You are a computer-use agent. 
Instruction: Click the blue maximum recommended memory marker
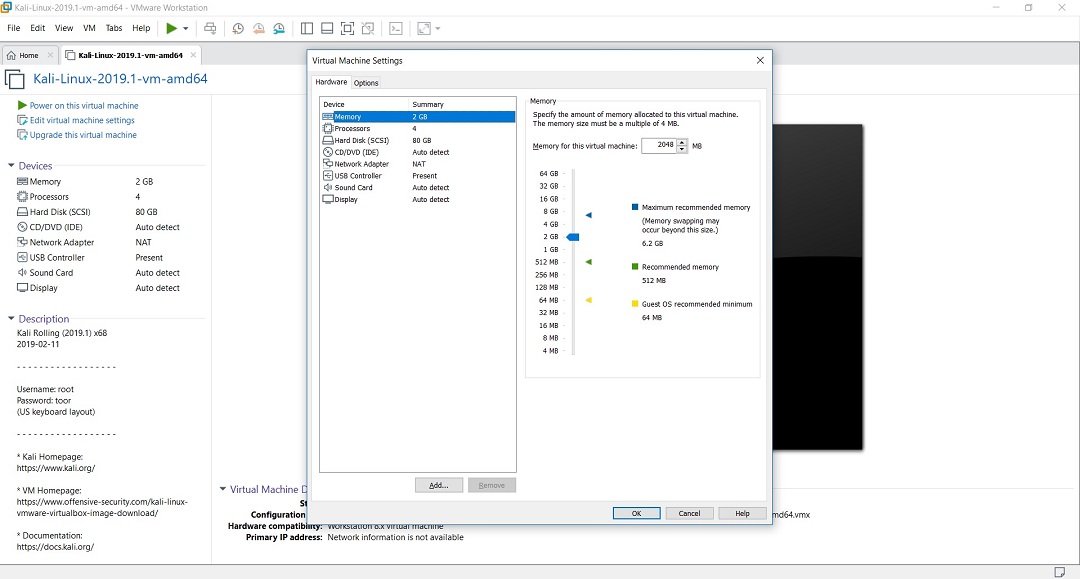tap(589, 215)
